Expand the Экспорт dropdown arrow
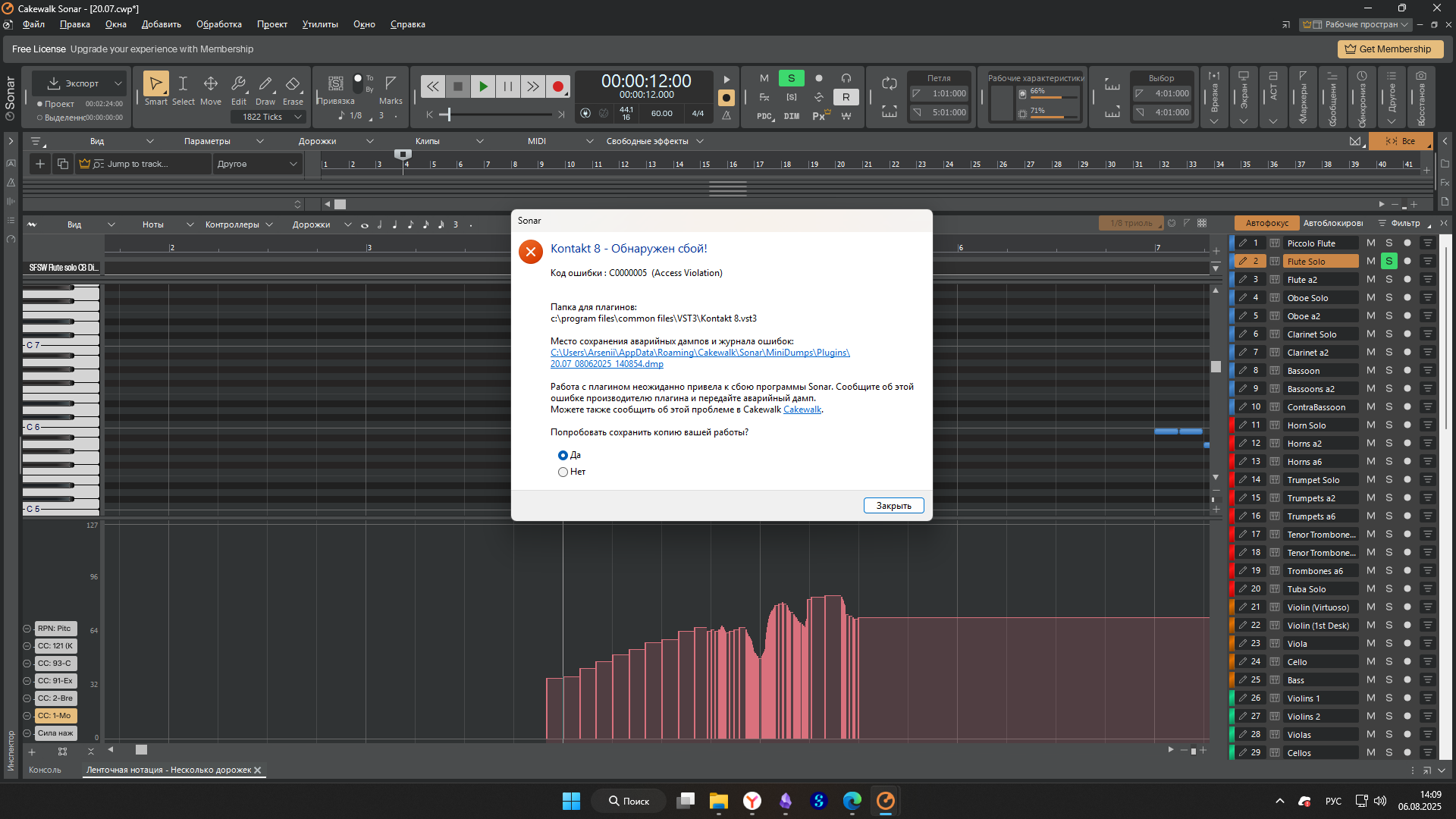Image resolution: width=1456 pixels, height=819 pixels. [x=118, y=83]
